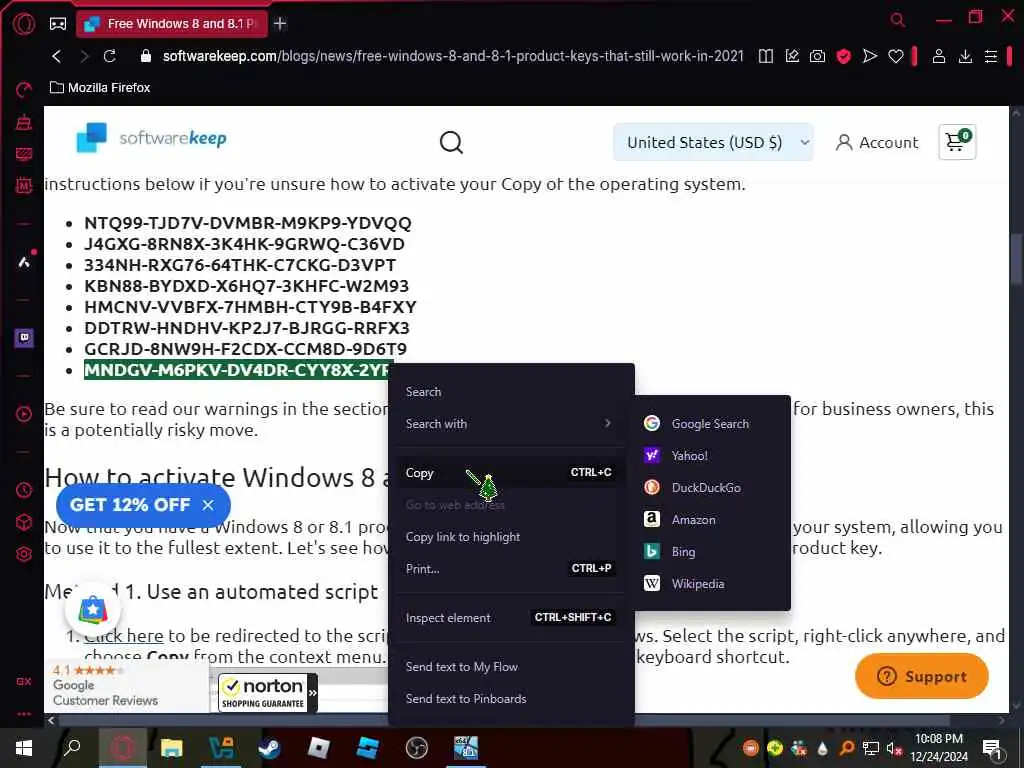Screen dimensions: 1024x768
Task: Click the softwarekeep logo
Action: 152,138
